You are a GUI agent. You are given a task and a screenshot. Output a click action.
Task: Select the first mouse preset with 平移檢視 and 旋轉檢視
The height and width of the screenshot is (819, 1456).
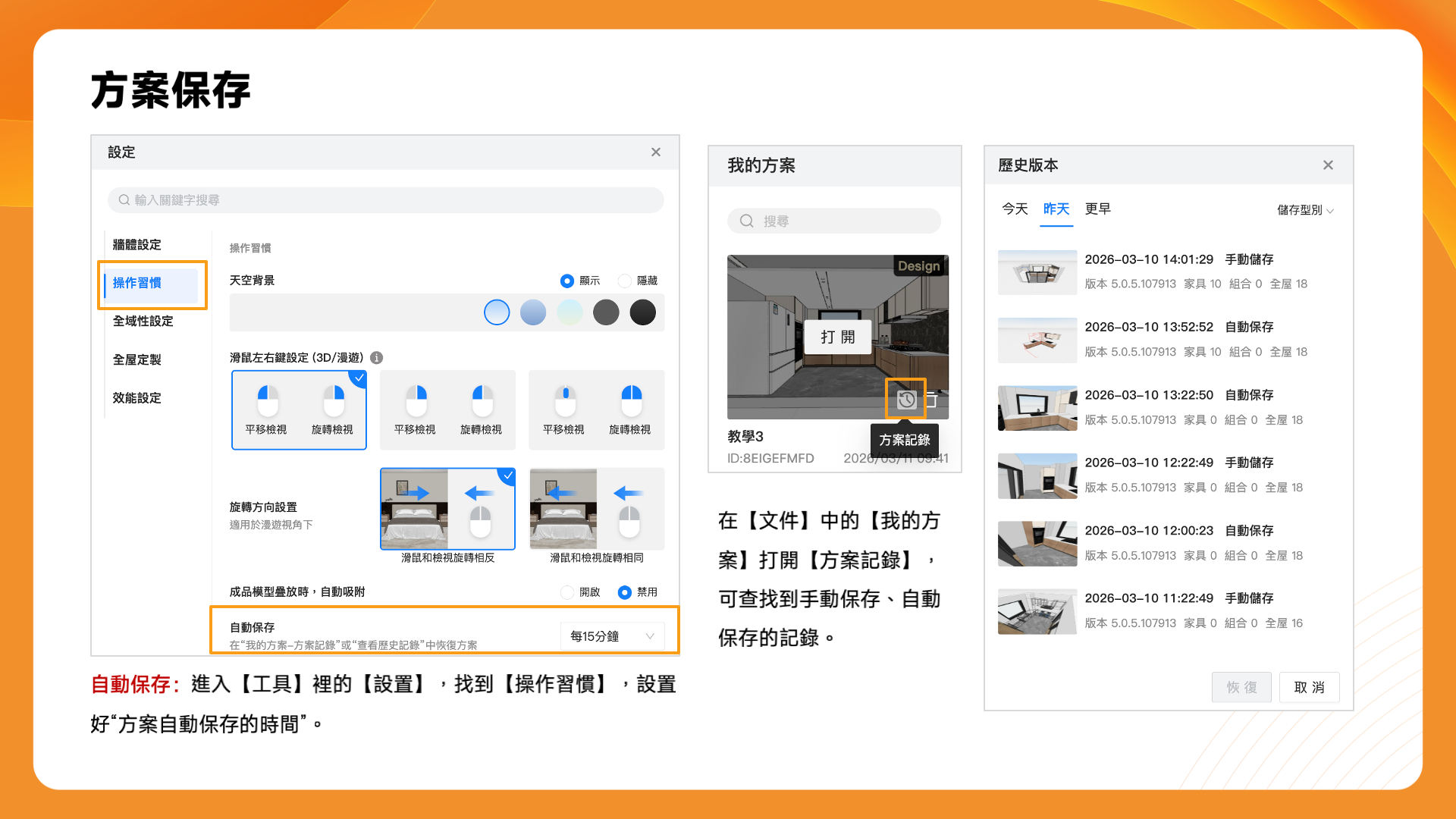click(x=299, y=409)
